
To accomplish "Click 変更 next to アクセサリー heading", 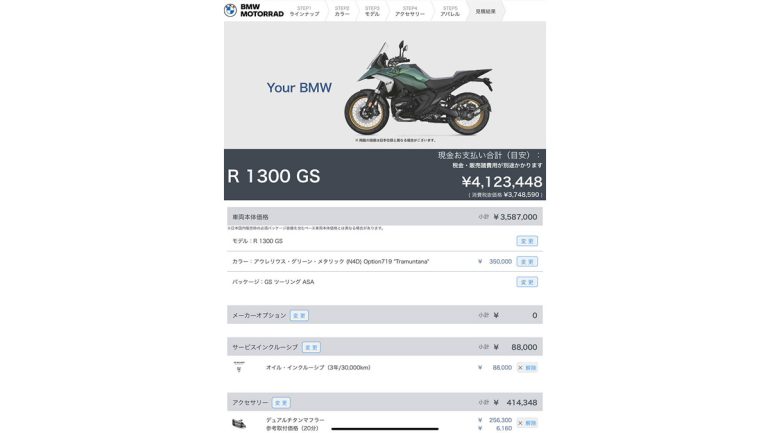I will click(x=281, y=403).
